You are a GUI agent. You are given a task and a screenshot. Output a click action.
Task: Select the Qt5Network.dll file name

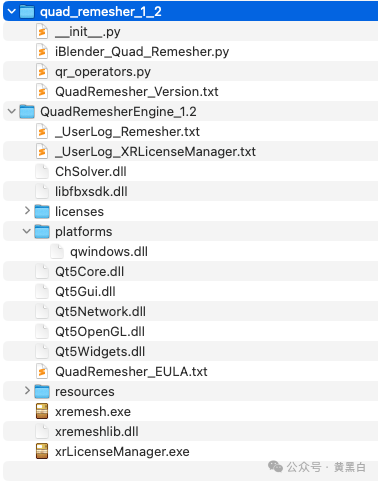[x=100, y=312]
